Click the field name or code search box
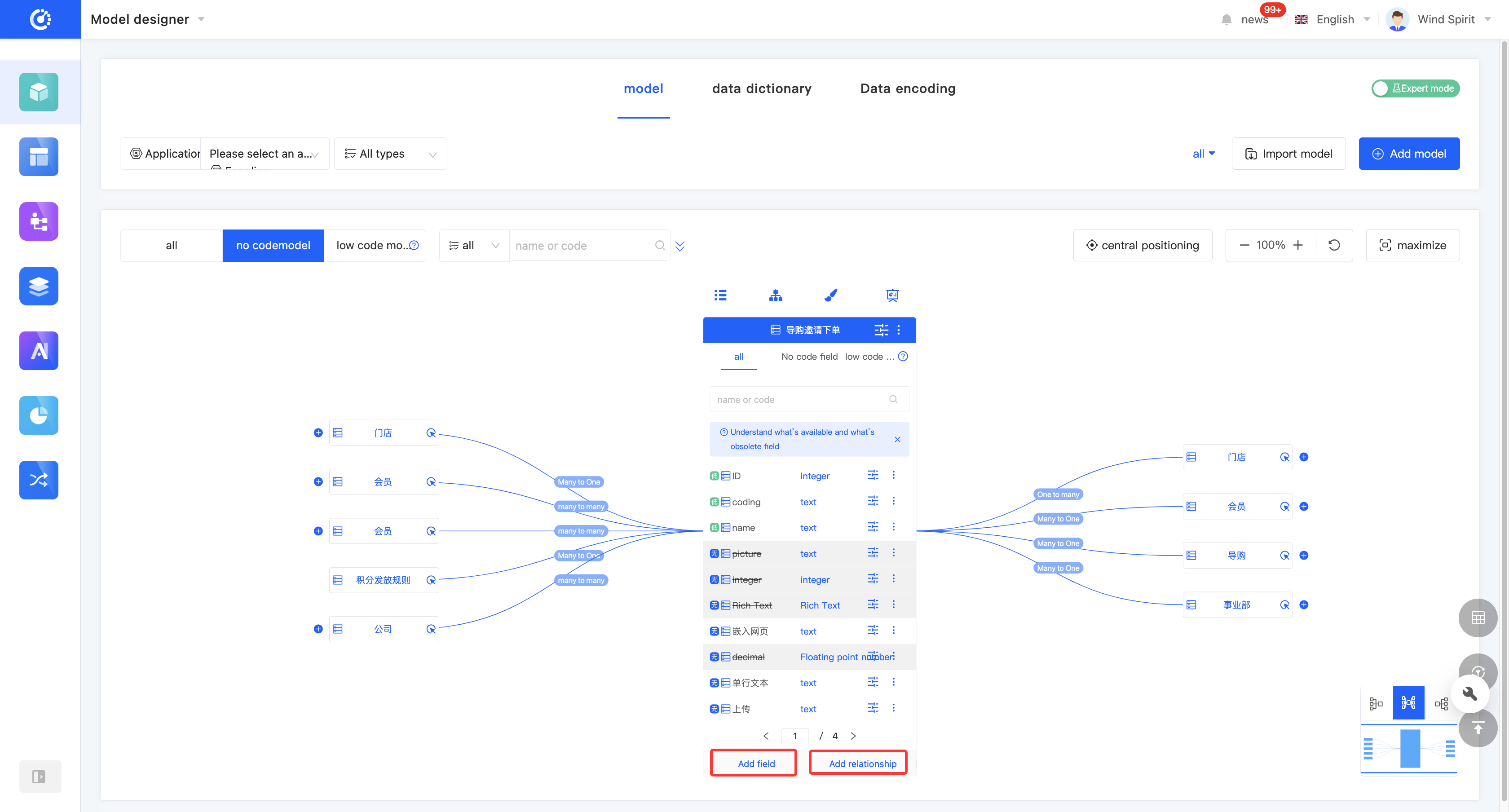 click(x=803, y=400)
